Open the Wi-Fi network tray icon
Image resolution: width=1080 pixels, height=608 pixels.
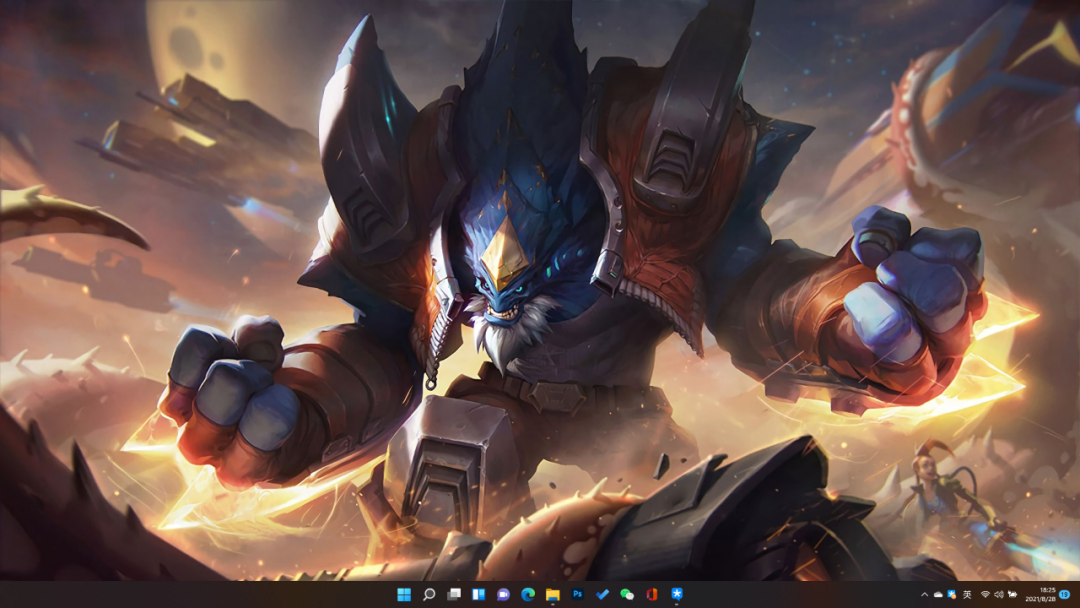click(x=986, y=594)
